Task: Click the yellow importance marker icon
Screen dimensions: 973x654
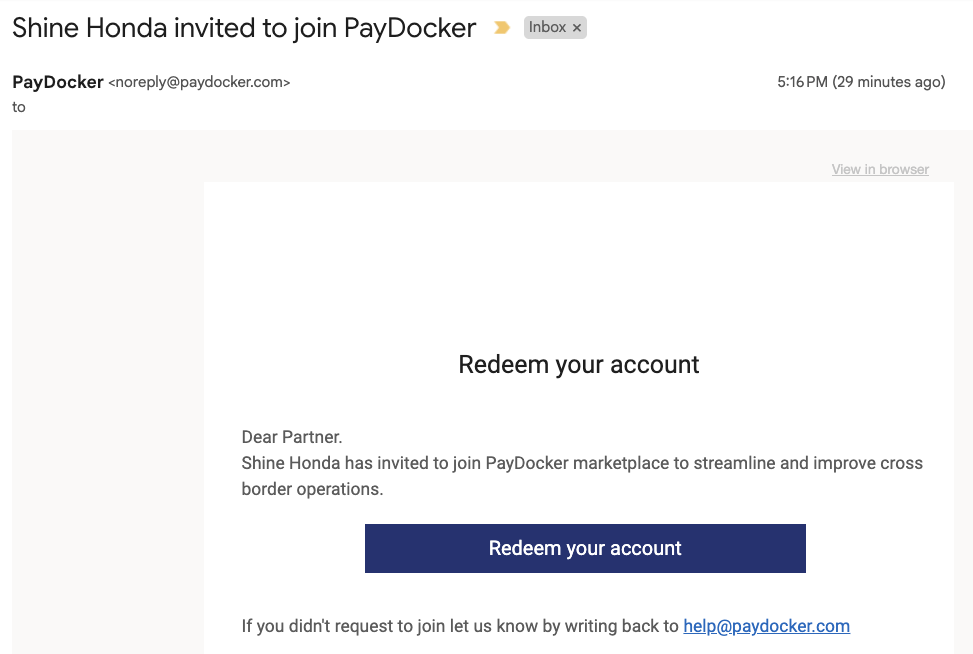Action: [x=501, y=27]
